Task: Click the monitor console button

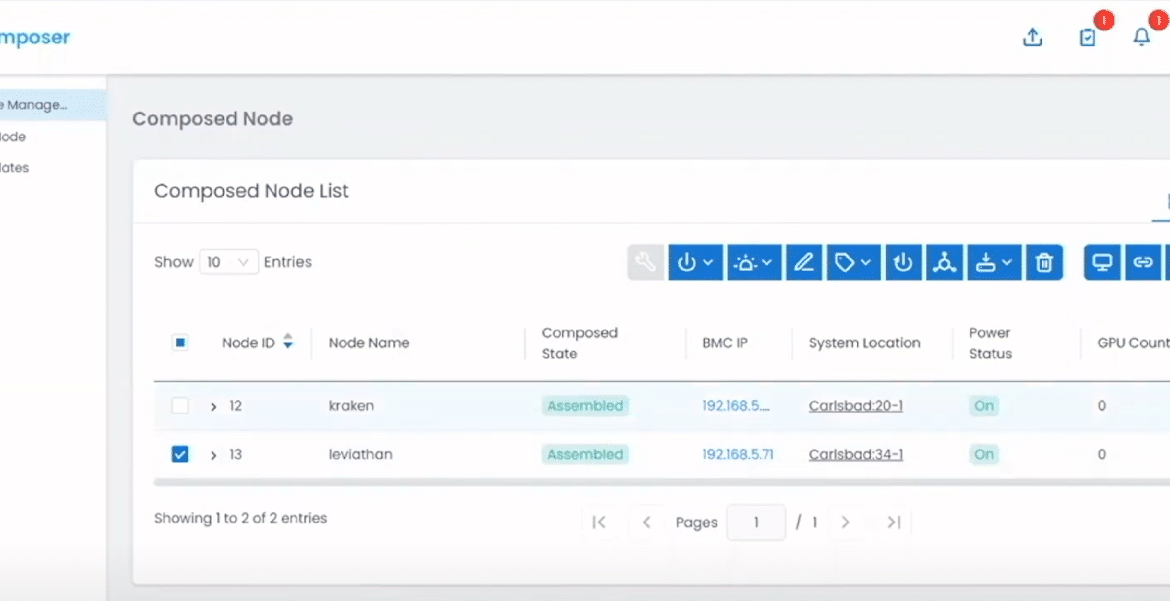Action: click(1103, 263)
